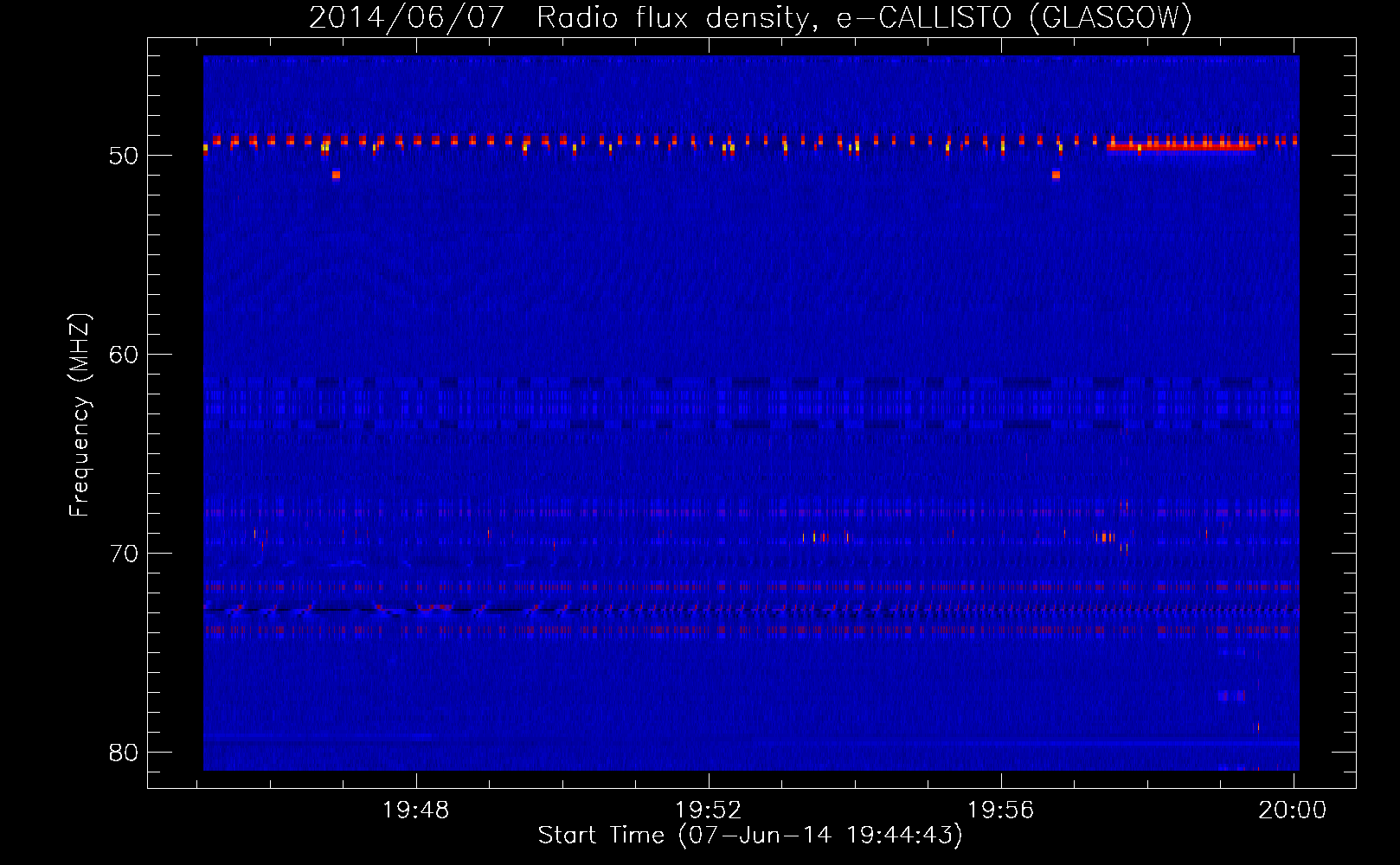Click the 20:00 time tick label
Screen dimensions: 1400x865
pyautogui.click(x=1292, y=811)
